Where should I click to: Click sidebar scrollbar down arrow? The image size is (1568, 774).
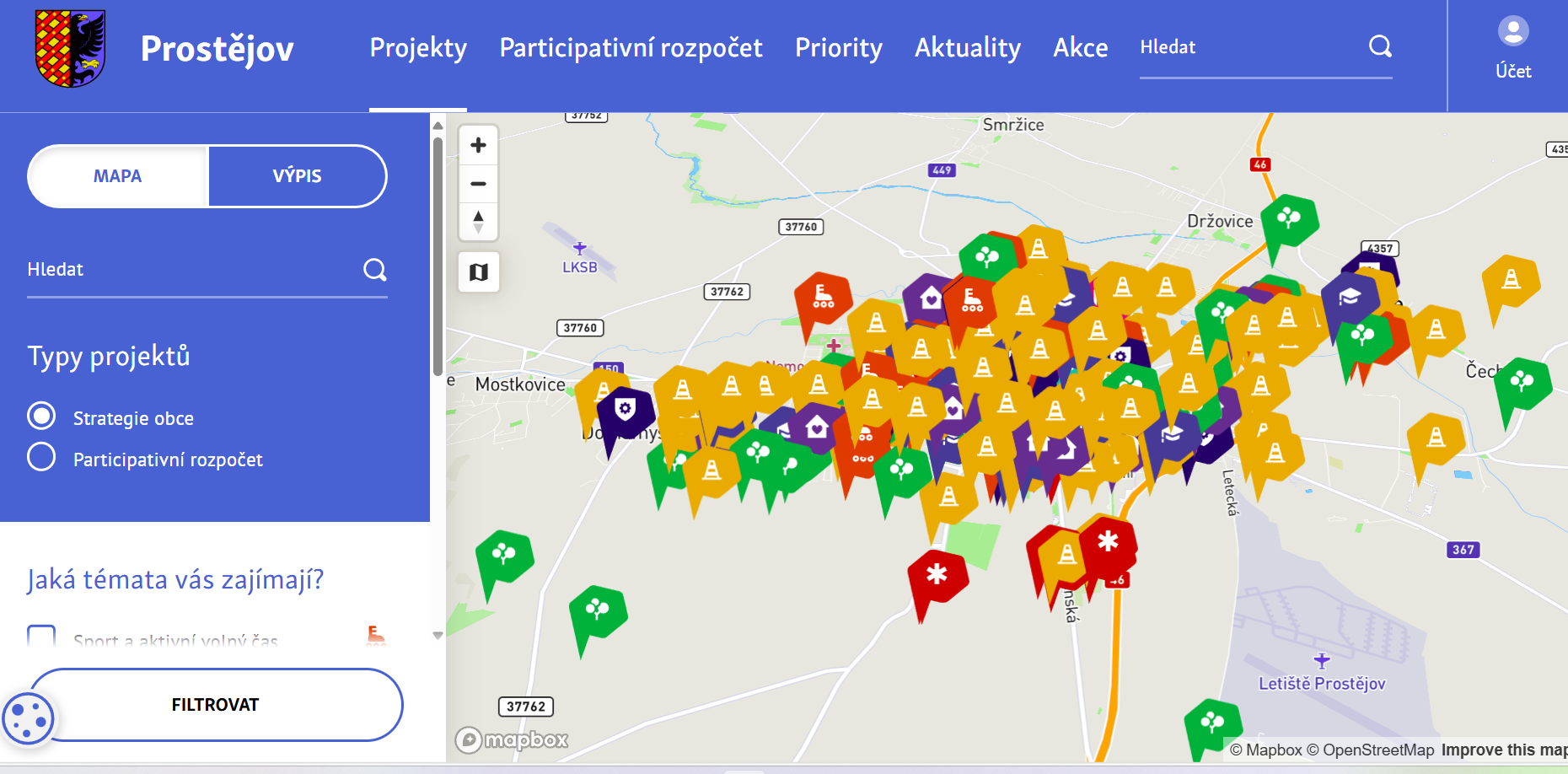pos(438,636)
